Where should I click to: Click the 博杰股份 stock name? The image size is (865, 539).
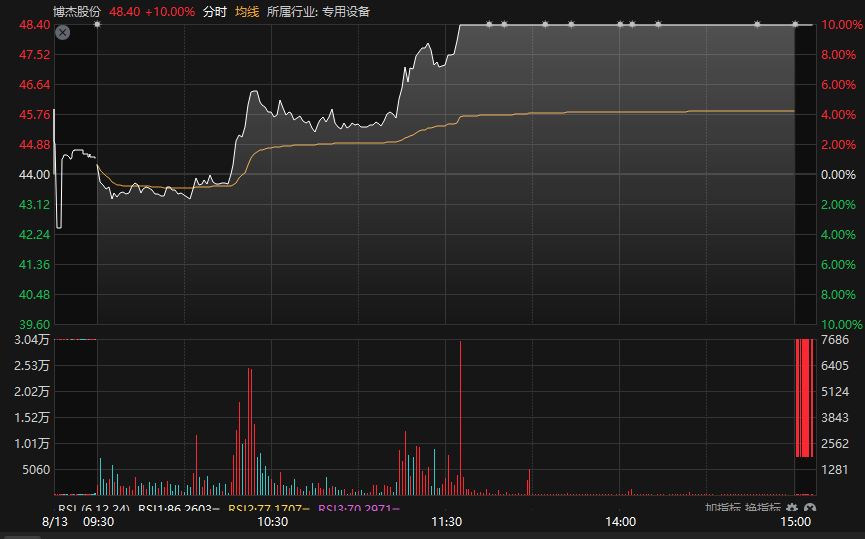point(77,12)
